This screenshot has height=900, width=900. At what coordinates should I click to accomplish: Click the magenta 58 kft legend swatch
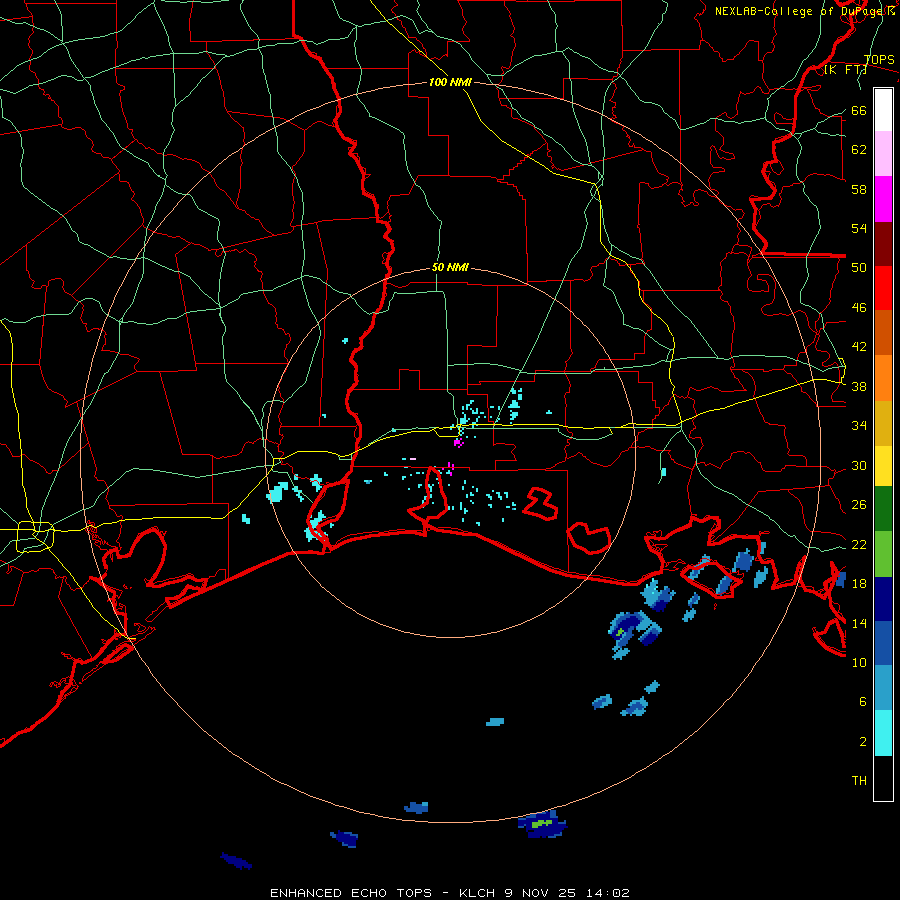883,199
